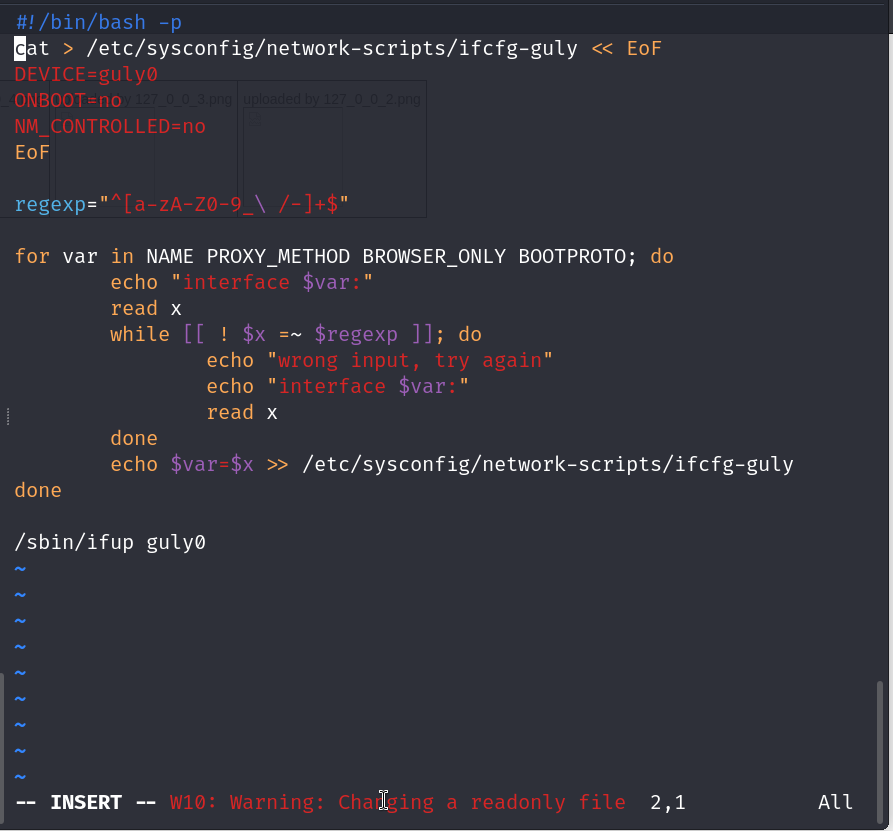Click the DEVICE=guly0 line
The width and height of the screenshot is (893, 831).
86,74
